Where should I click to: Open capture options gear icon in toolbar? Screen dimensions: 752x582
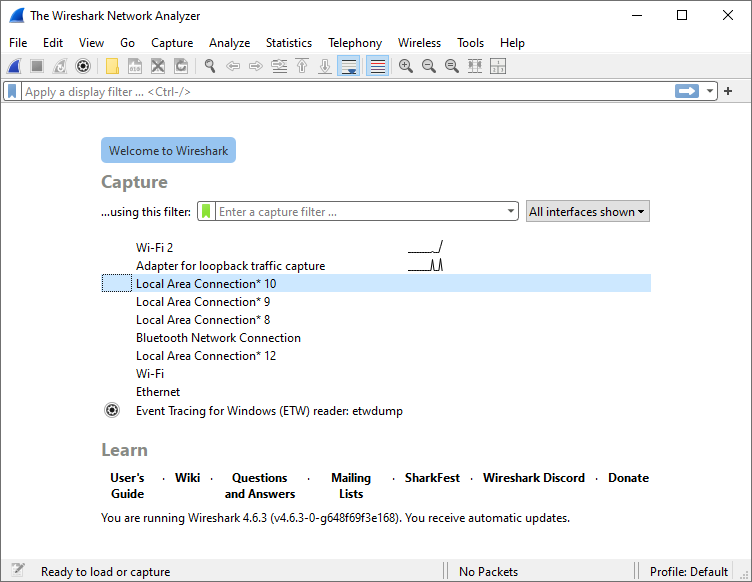[x=84, y=66]
